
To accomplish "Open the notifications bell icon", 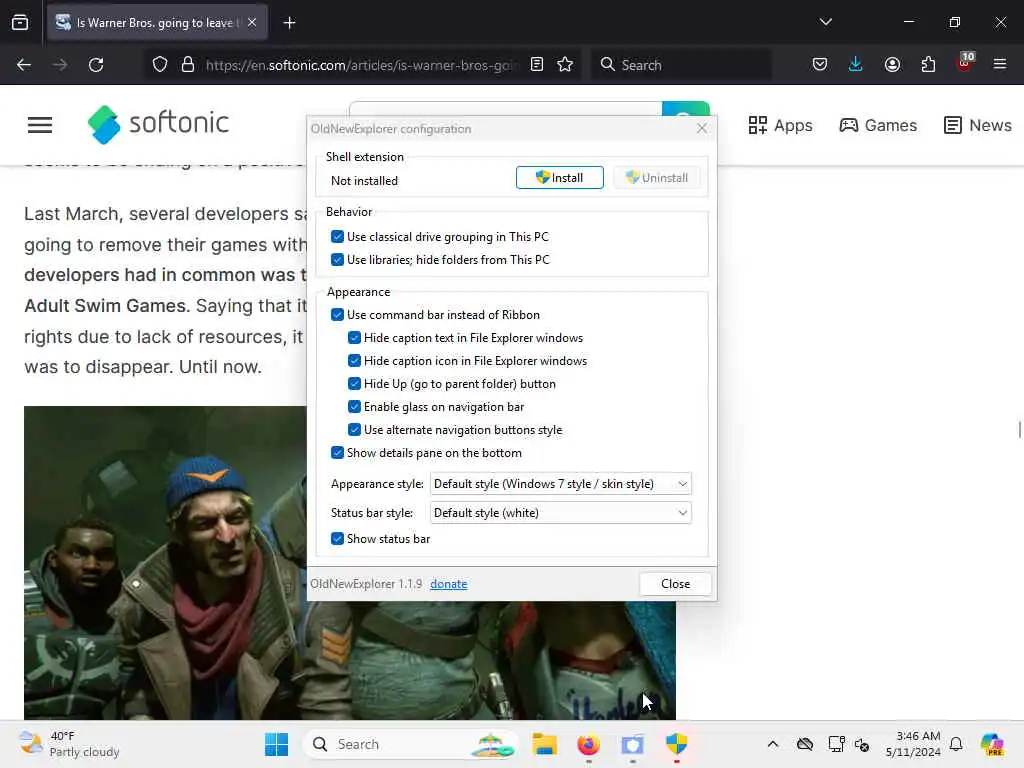I will click(x=956, y=744).
